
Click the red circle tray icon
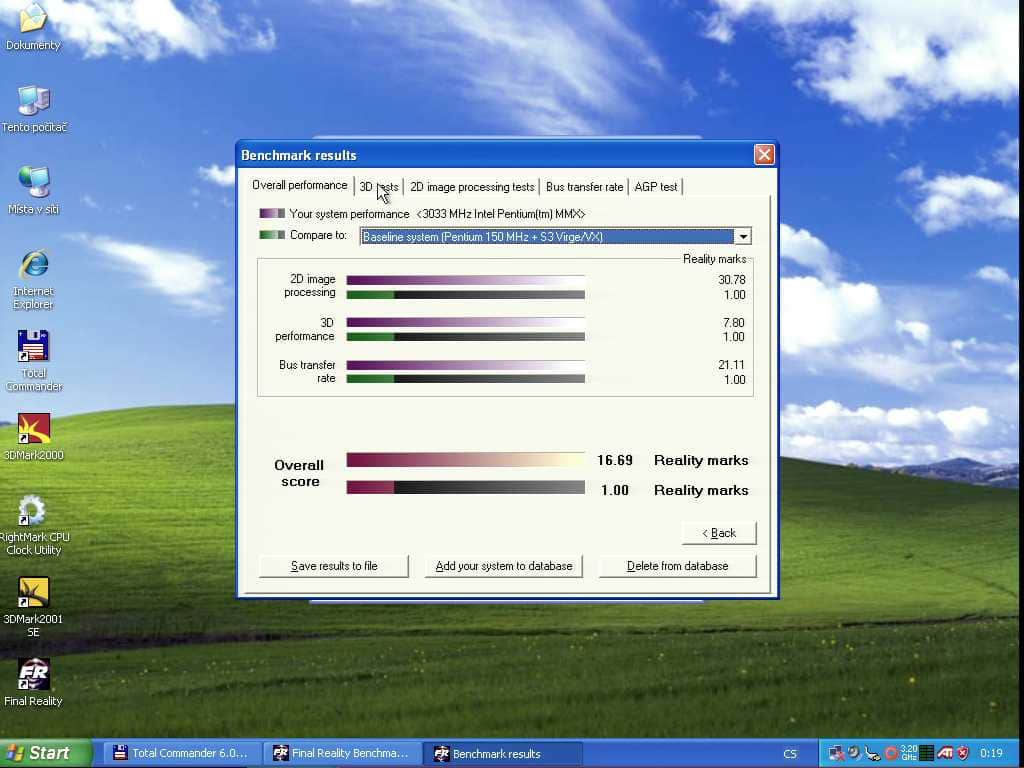tap(891, 753)
